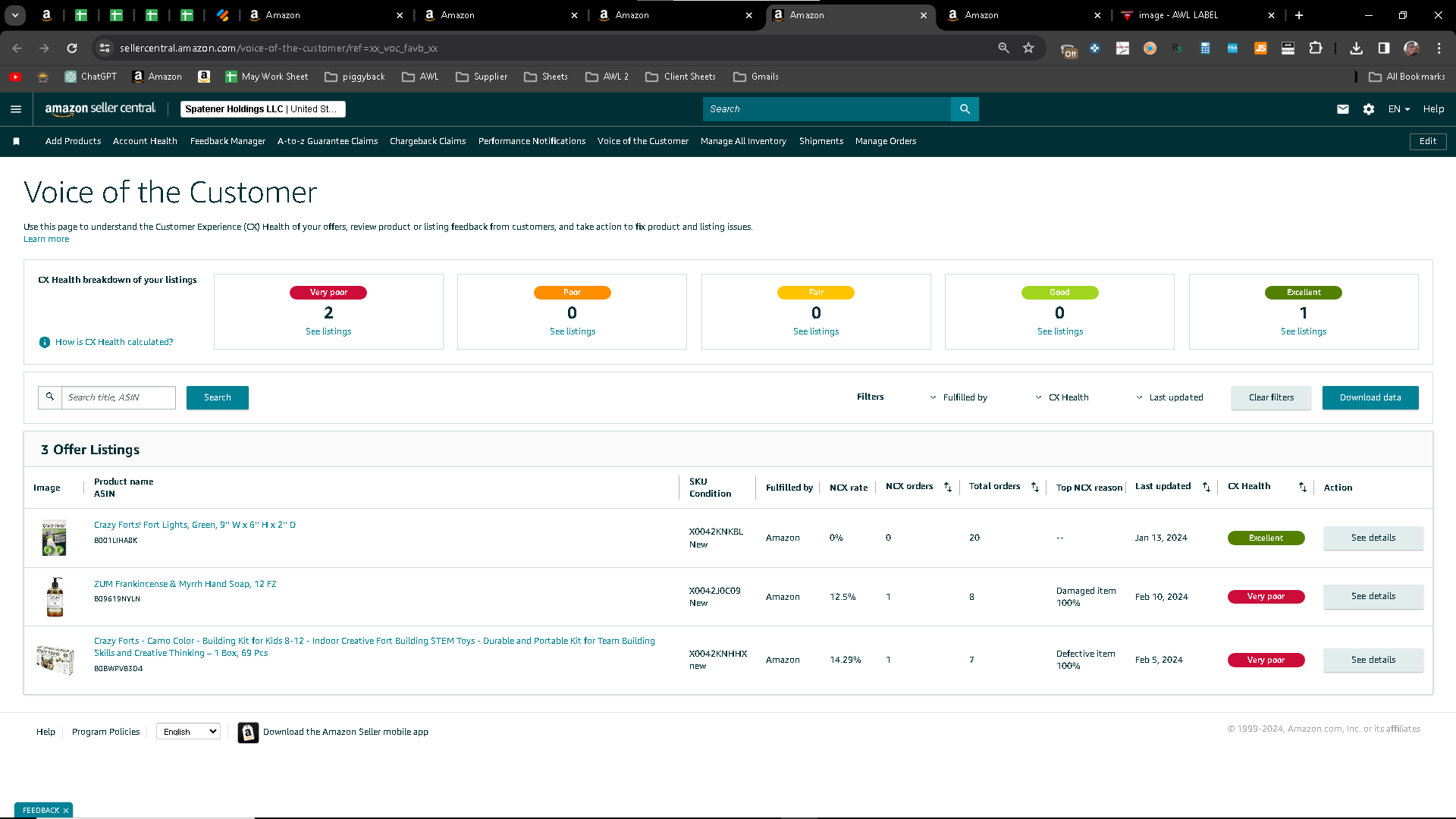Viewport: 1456px width, 819px height.
Task: Open Voice of the Customer menu item
Action: pos(643,141)
